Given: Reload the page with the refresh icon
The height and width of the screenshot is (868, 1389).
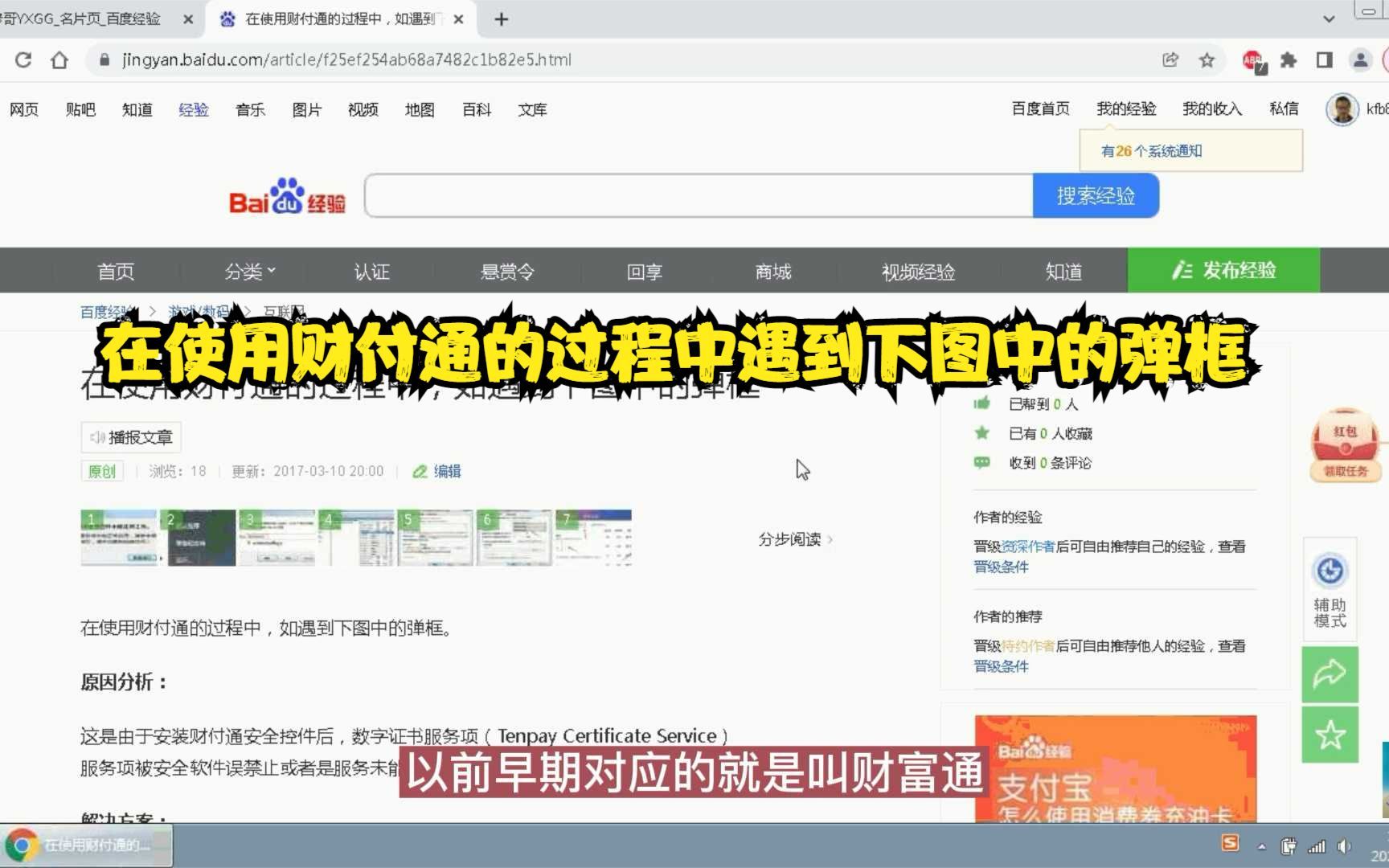Looking at the screenshot, I should 23,59.
